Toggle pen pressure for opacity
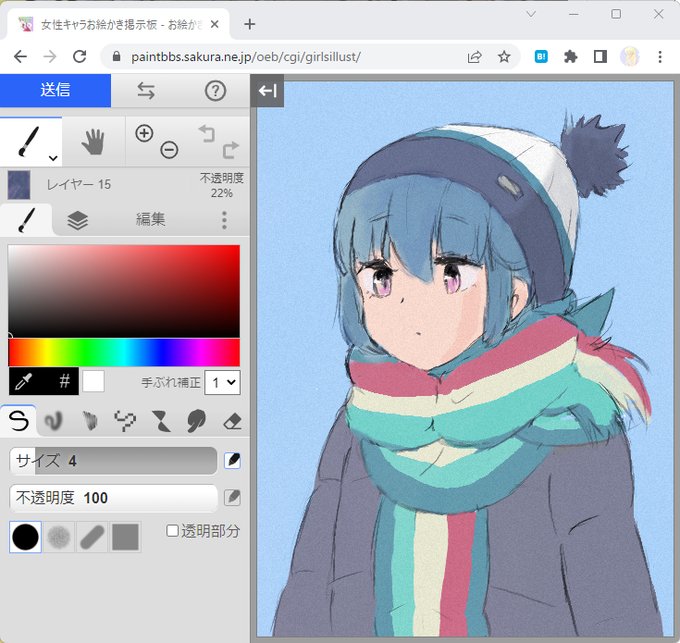This screenshot has width=680, height=643. click(x=232, y=498)
